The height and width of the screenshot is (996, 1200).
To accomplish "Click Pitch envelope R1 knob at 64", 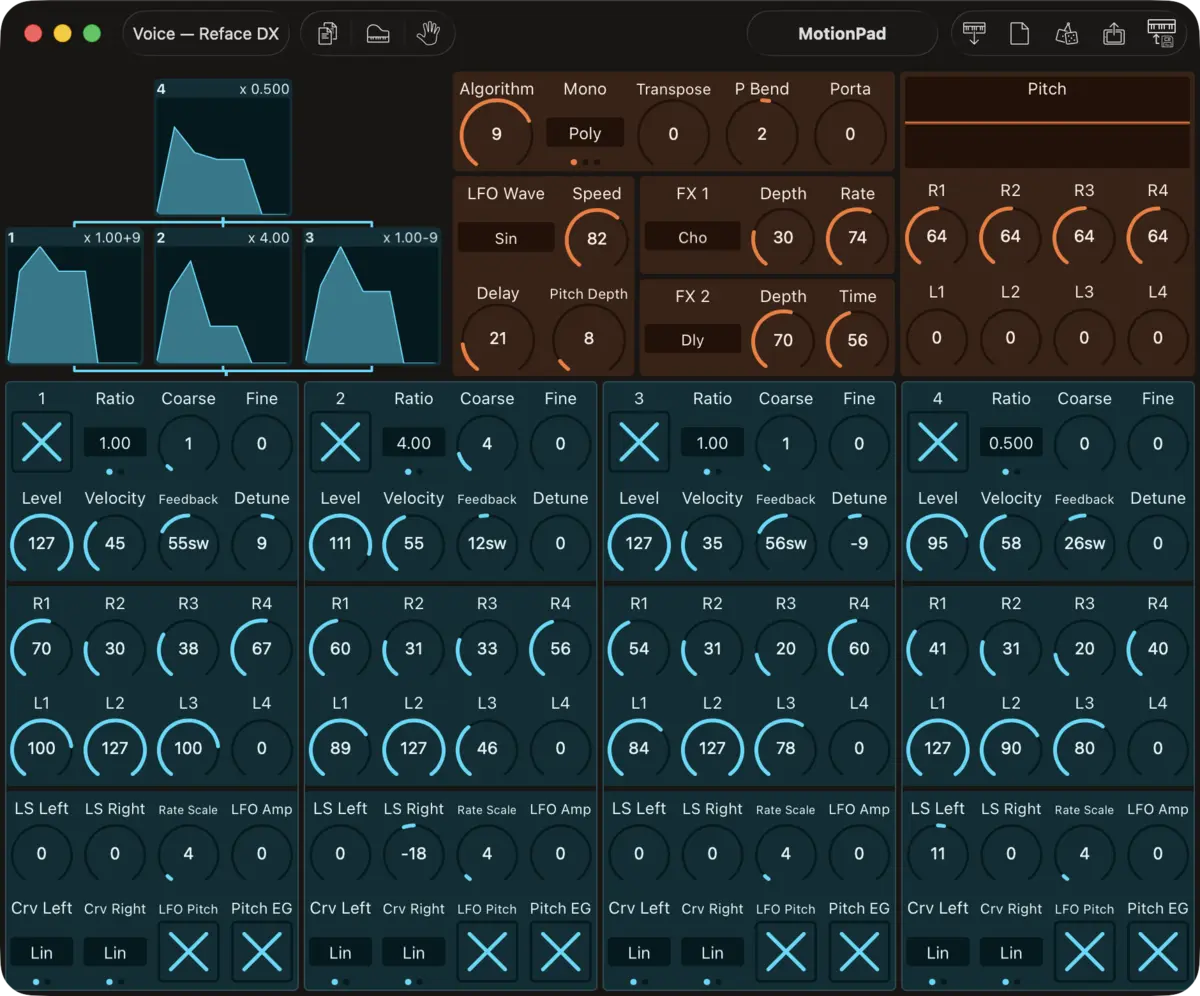I will pyautogui.click(x=937, y=237).
